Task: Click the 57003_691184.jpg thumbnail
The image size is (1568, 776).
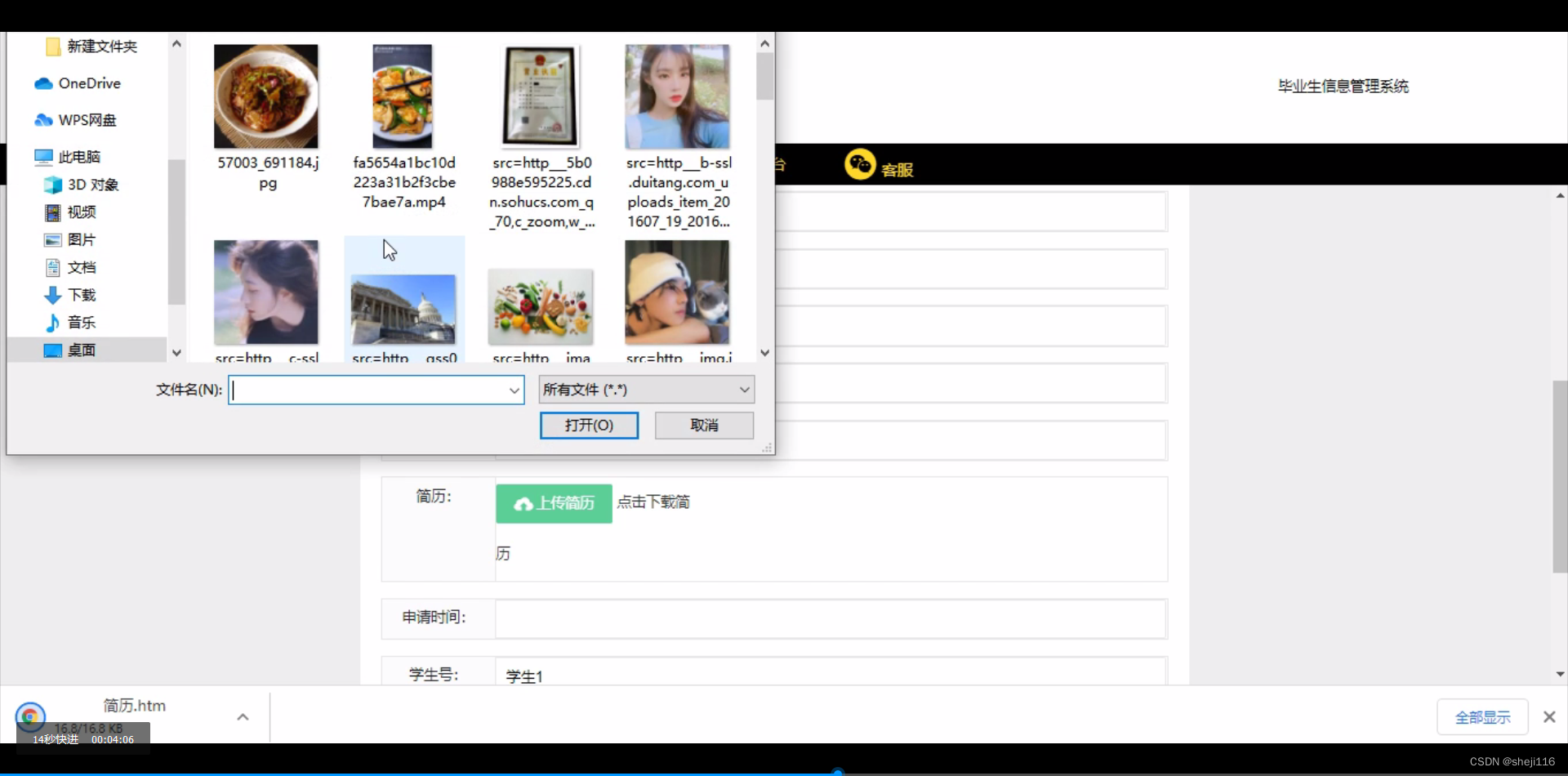Action: [x=265, y=96]
